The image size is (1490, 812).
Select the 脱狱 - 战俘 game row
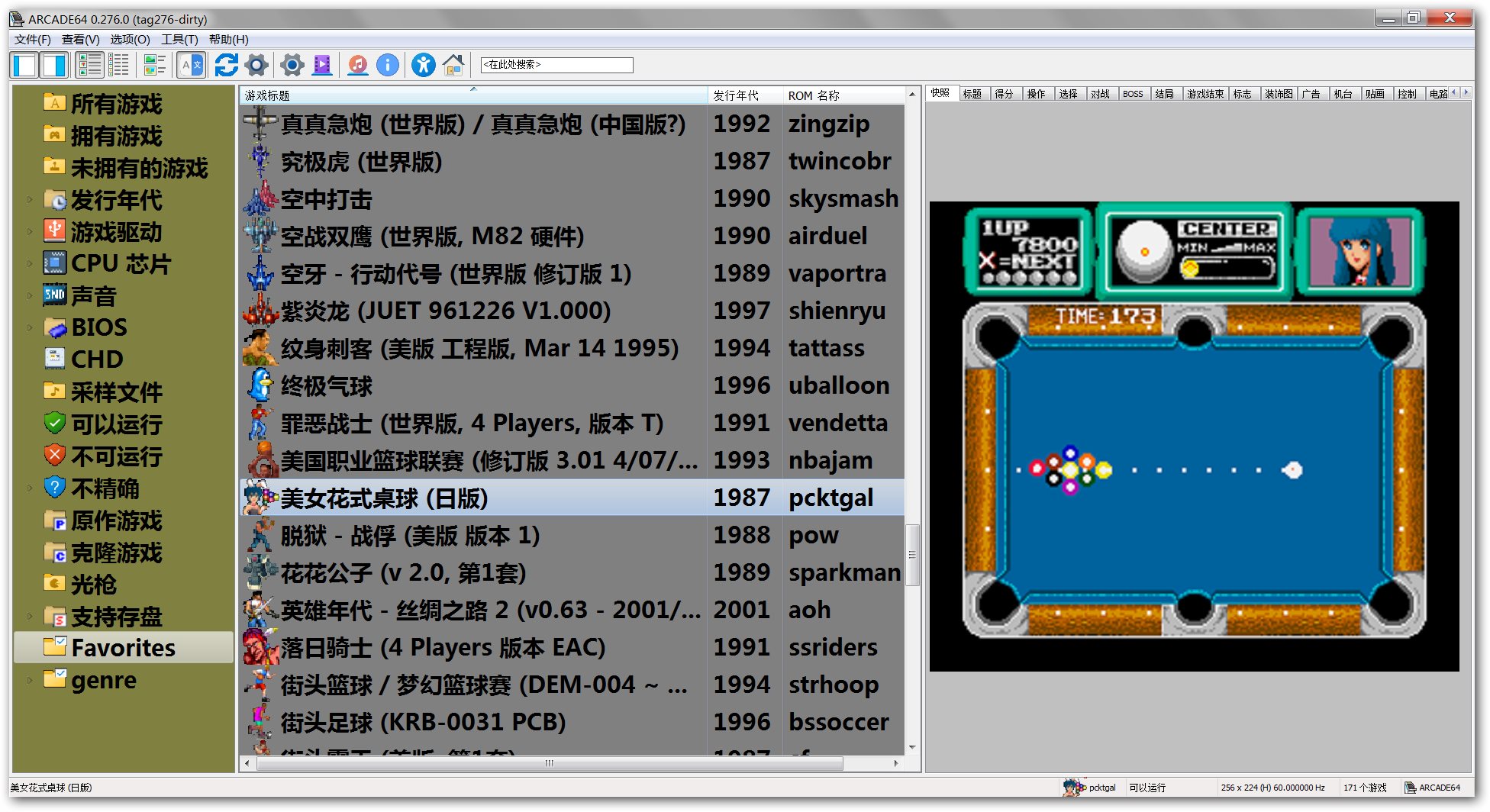coord(572,535)
